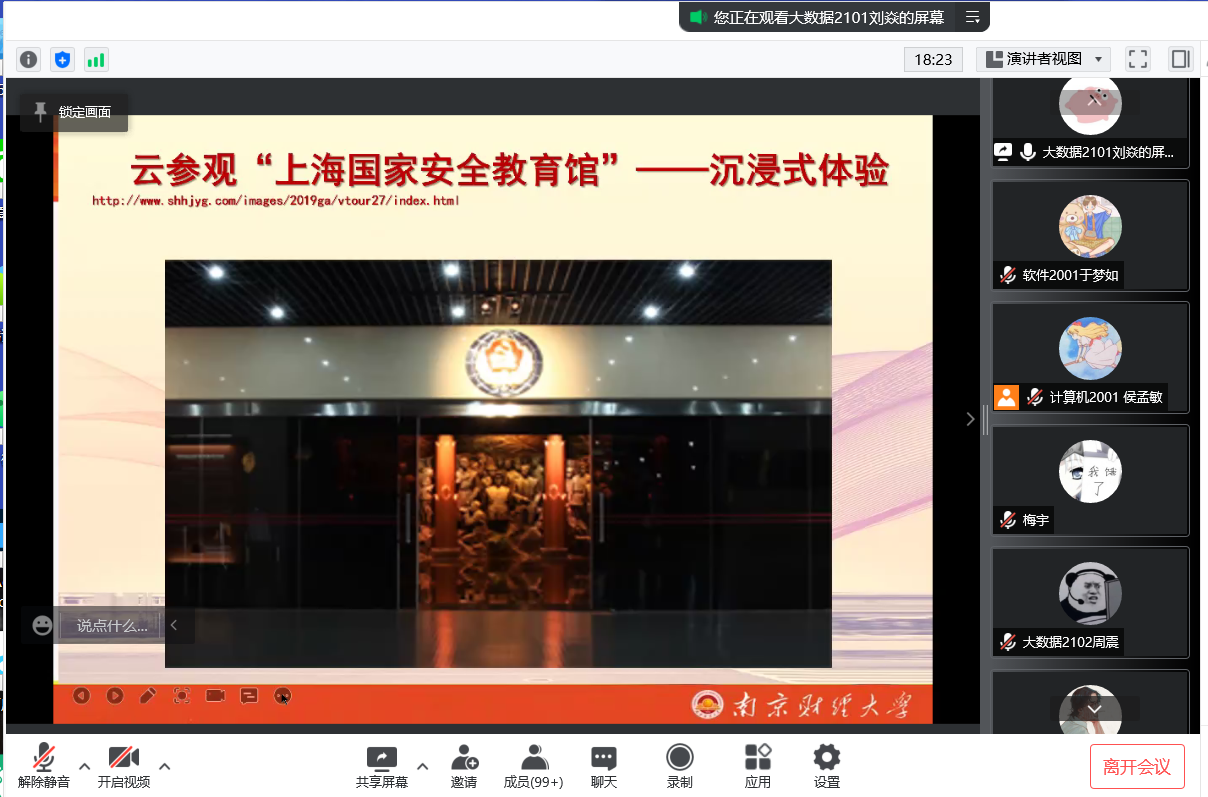This screenshot has width=1208, height=797.
Task: Open 设置 settings gear
Action: 826,766
